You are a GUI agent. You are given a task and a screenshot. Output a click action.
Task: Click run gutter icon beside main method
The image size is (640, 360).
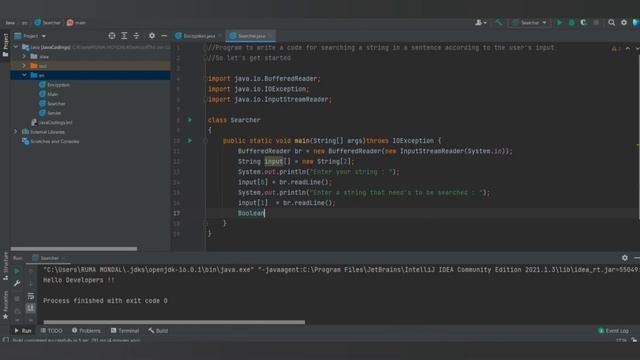coord(190,141)
